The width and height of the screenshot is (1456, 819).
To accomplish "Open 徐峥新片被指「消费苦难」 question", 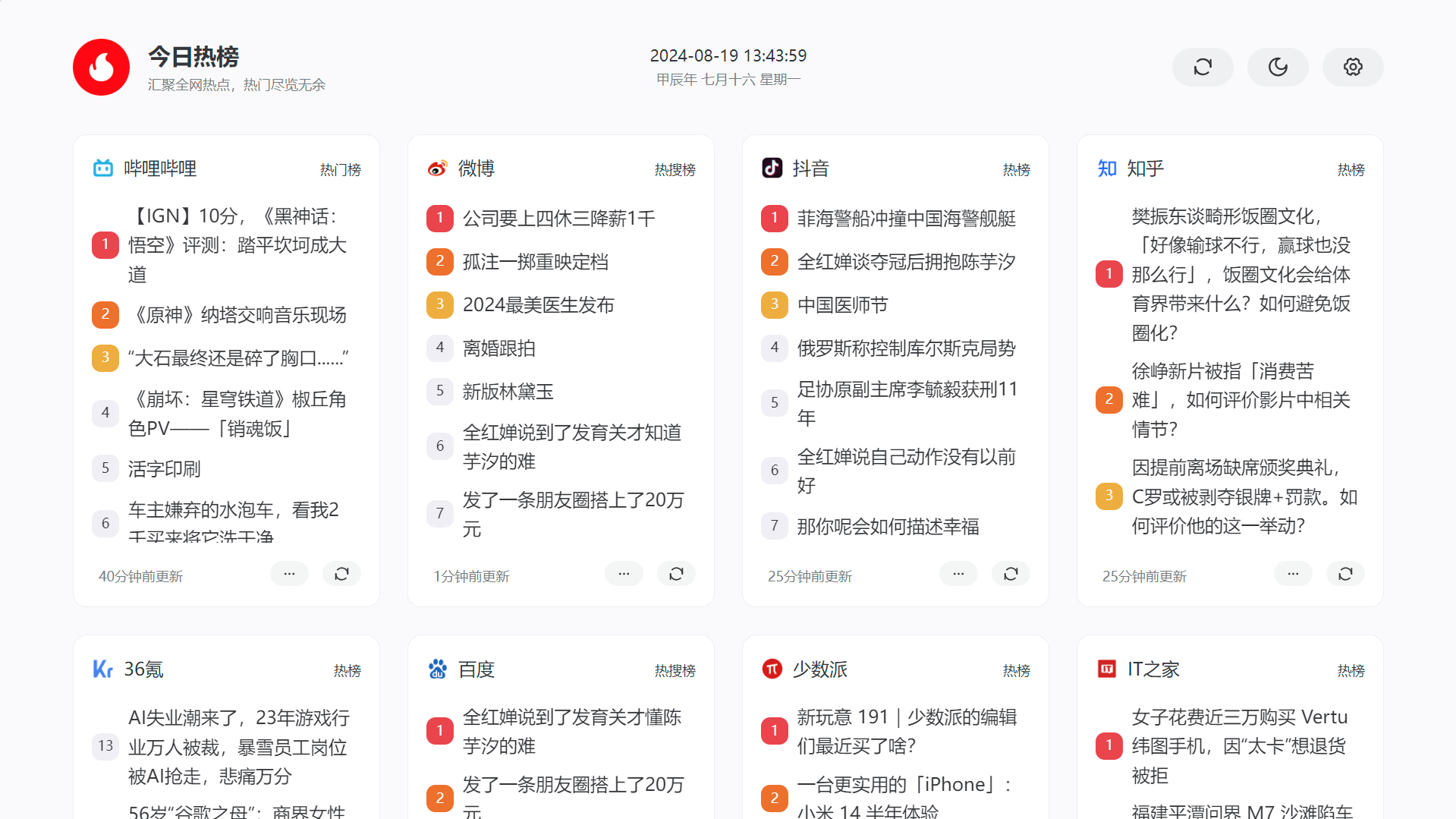I will [x=1241, y=400].
